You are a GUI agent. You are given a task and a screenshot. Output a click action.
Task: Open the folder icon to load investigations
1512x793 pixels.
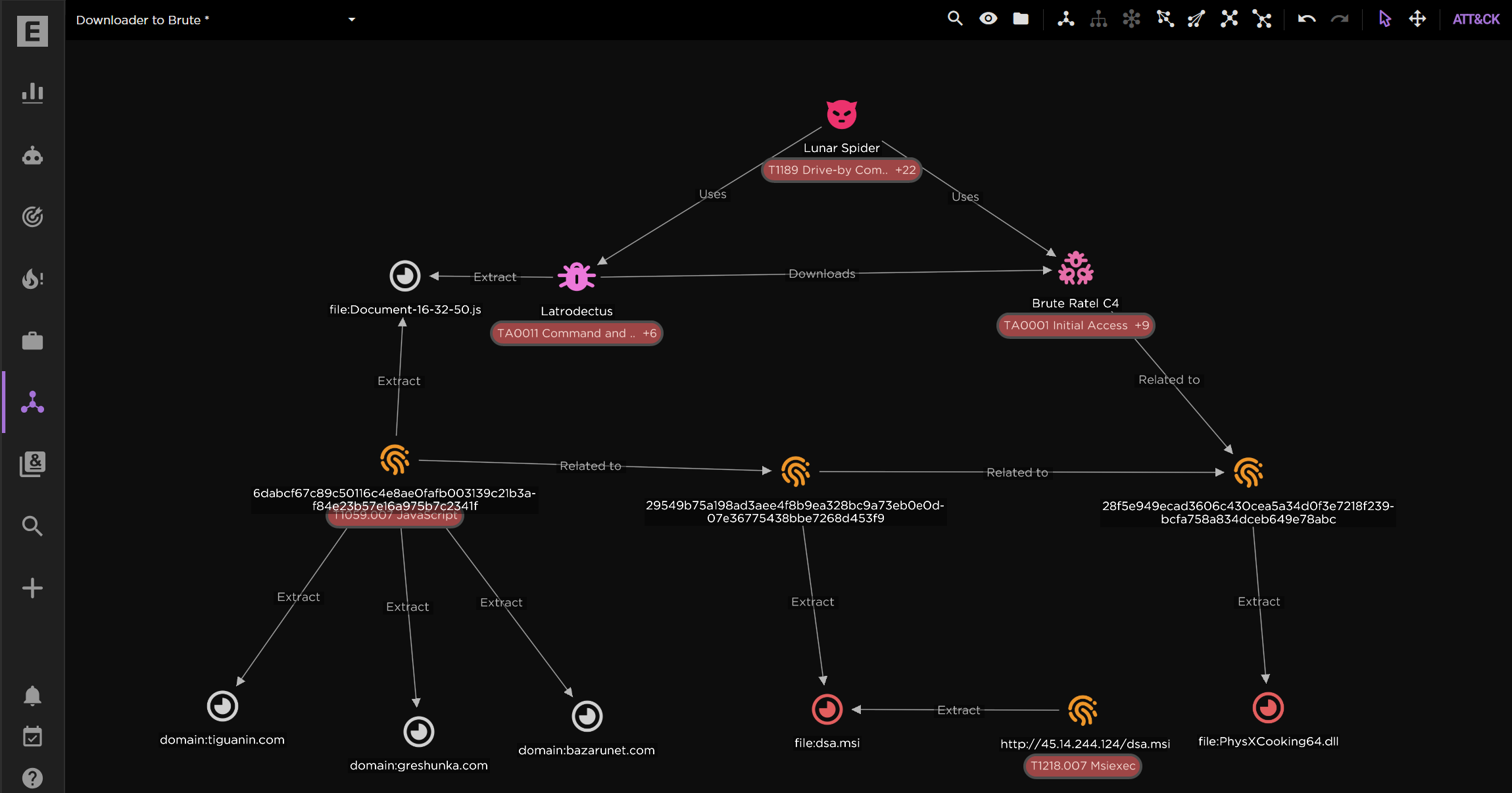point(1021,18)
